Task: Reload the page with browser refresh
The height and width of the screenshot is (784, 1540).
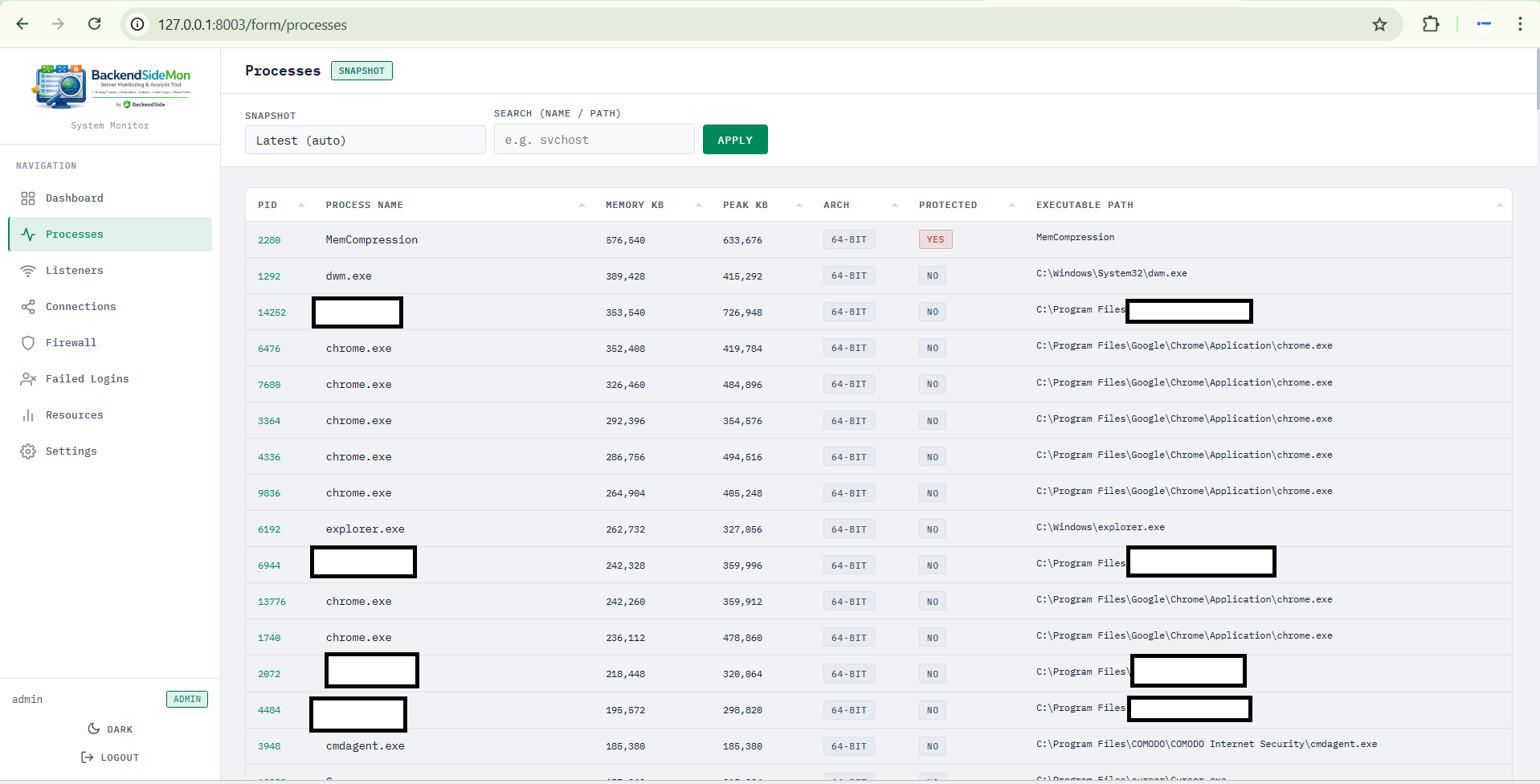Action: click(95, 24)
